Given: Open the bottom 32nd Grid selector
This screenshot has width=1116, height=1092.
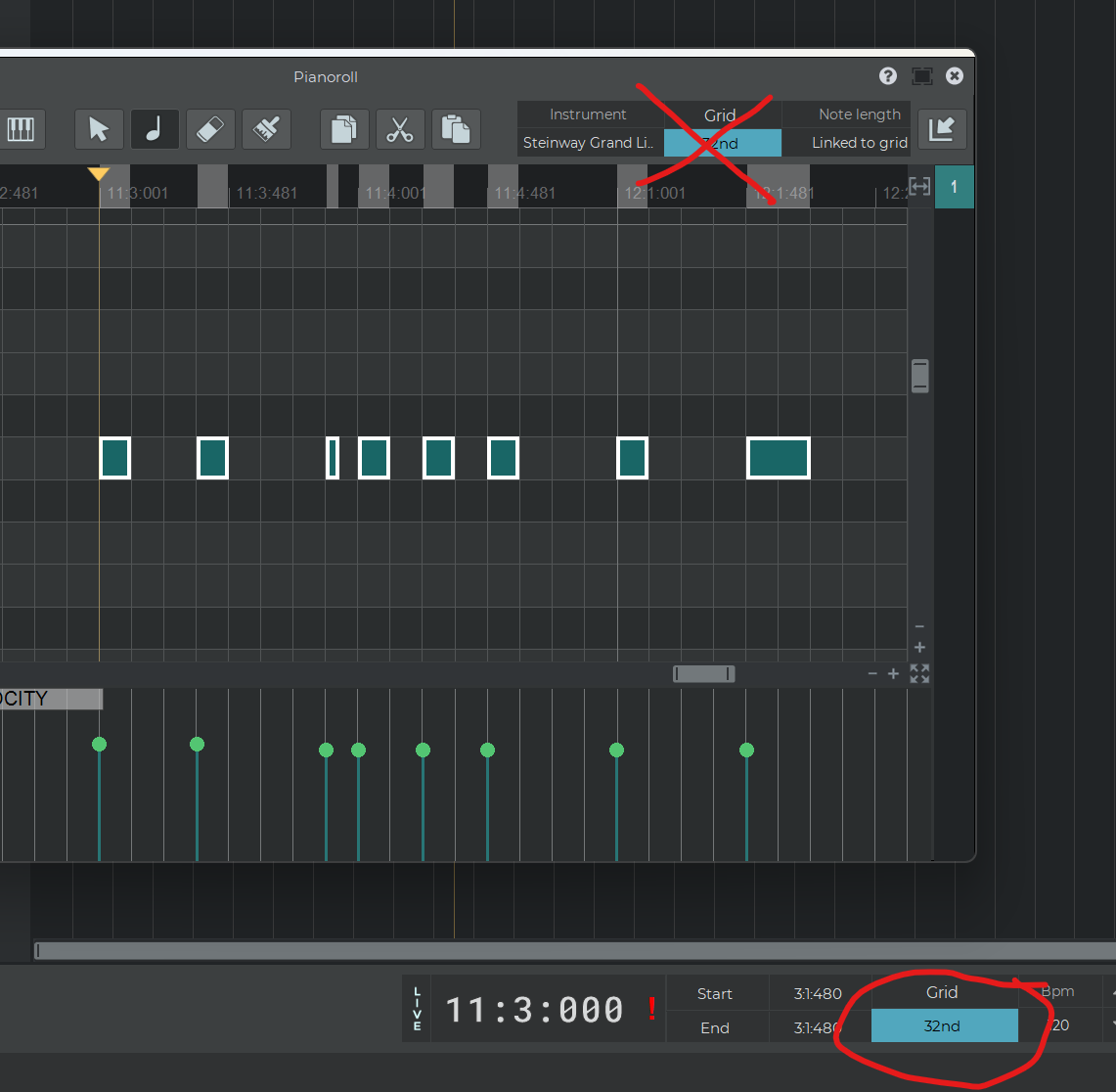Looking at the screenshot, I should (943, 1026).
